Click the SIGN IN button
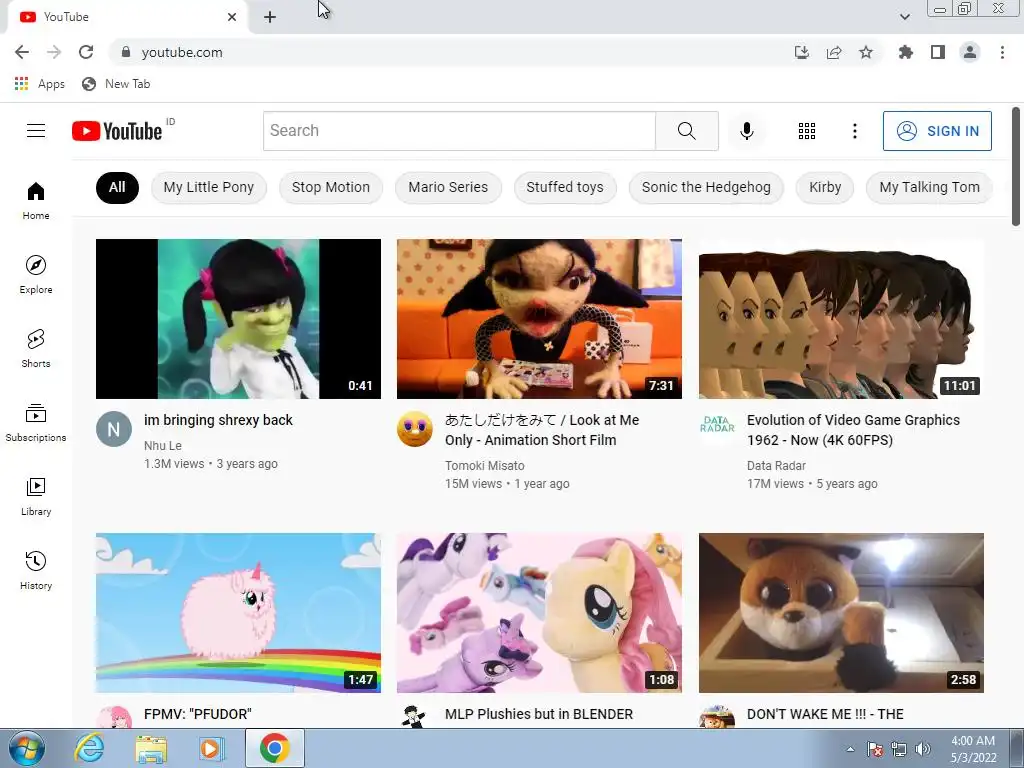 [937, 131]
